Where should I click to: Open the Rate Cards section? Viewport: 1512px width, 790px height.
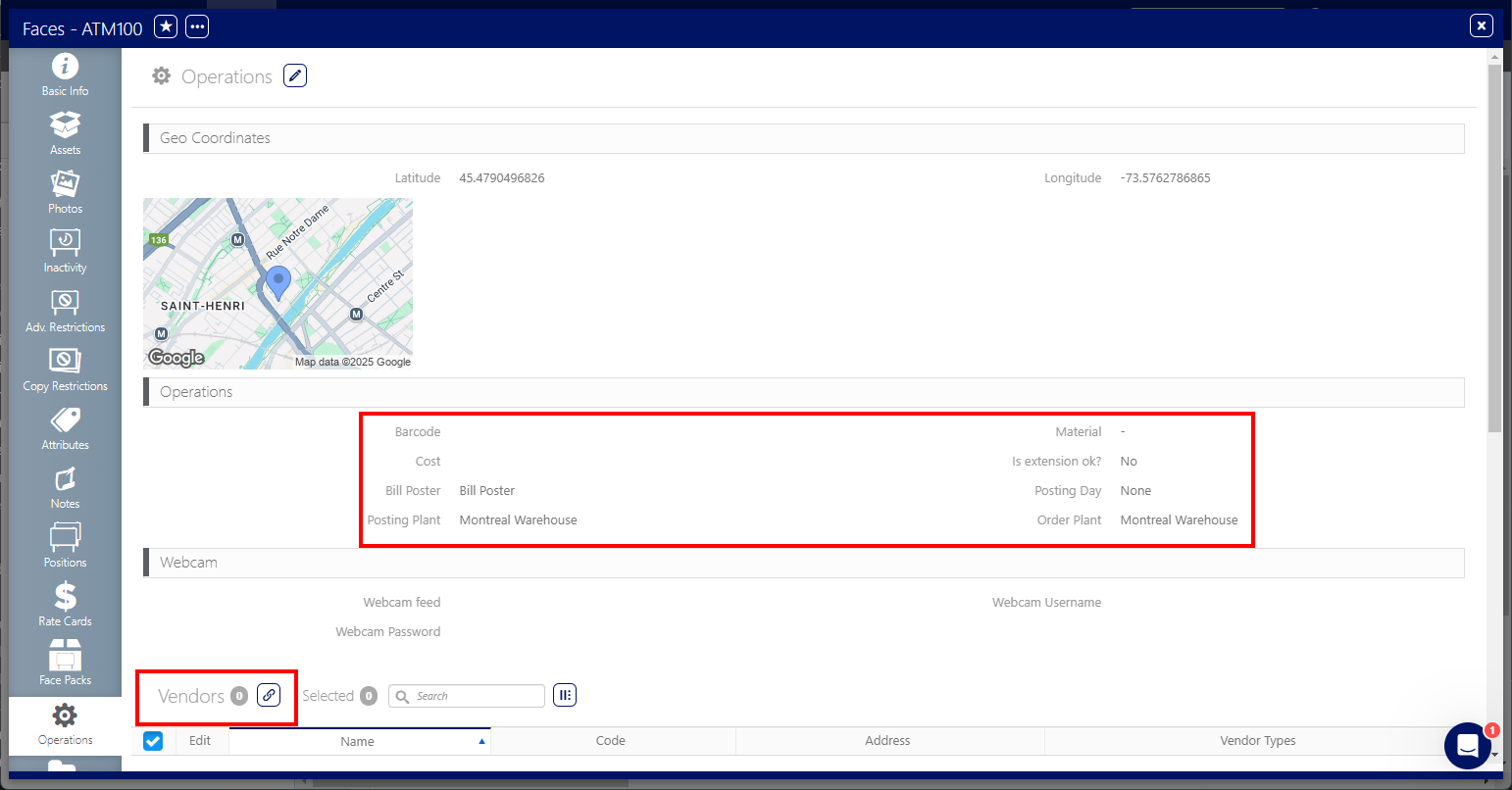[65, 605]
